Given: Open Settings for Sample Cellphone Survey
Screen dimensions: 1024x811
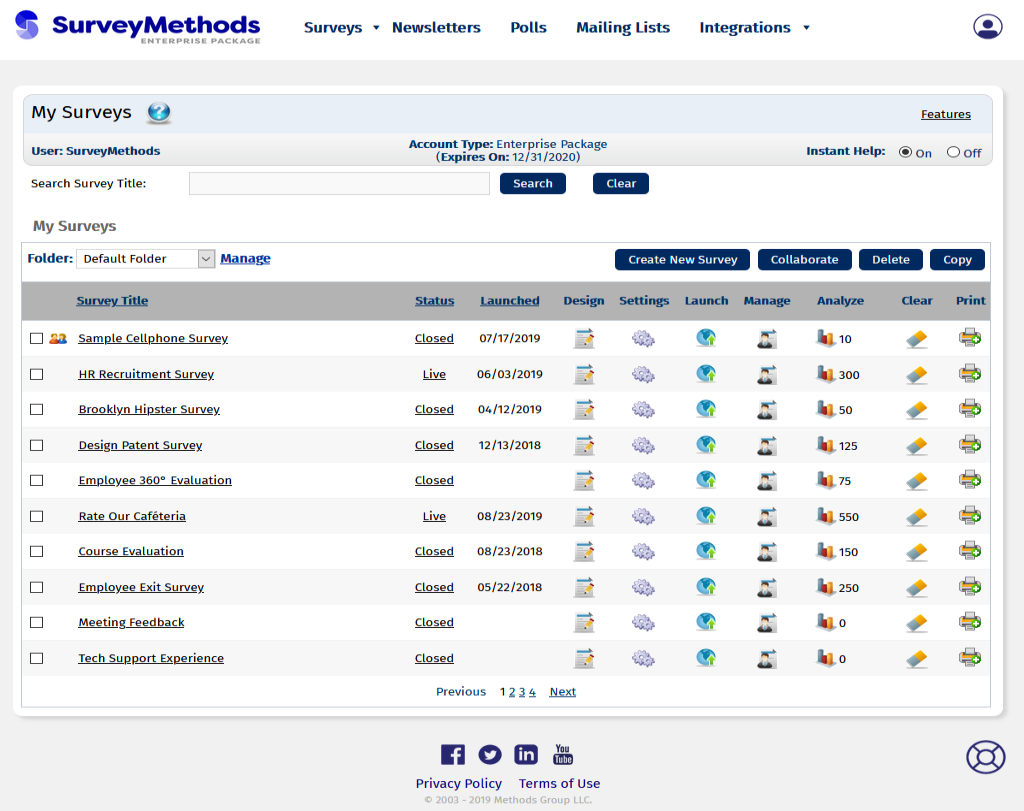Looking at the screenshot, I should tap(643, 338).
